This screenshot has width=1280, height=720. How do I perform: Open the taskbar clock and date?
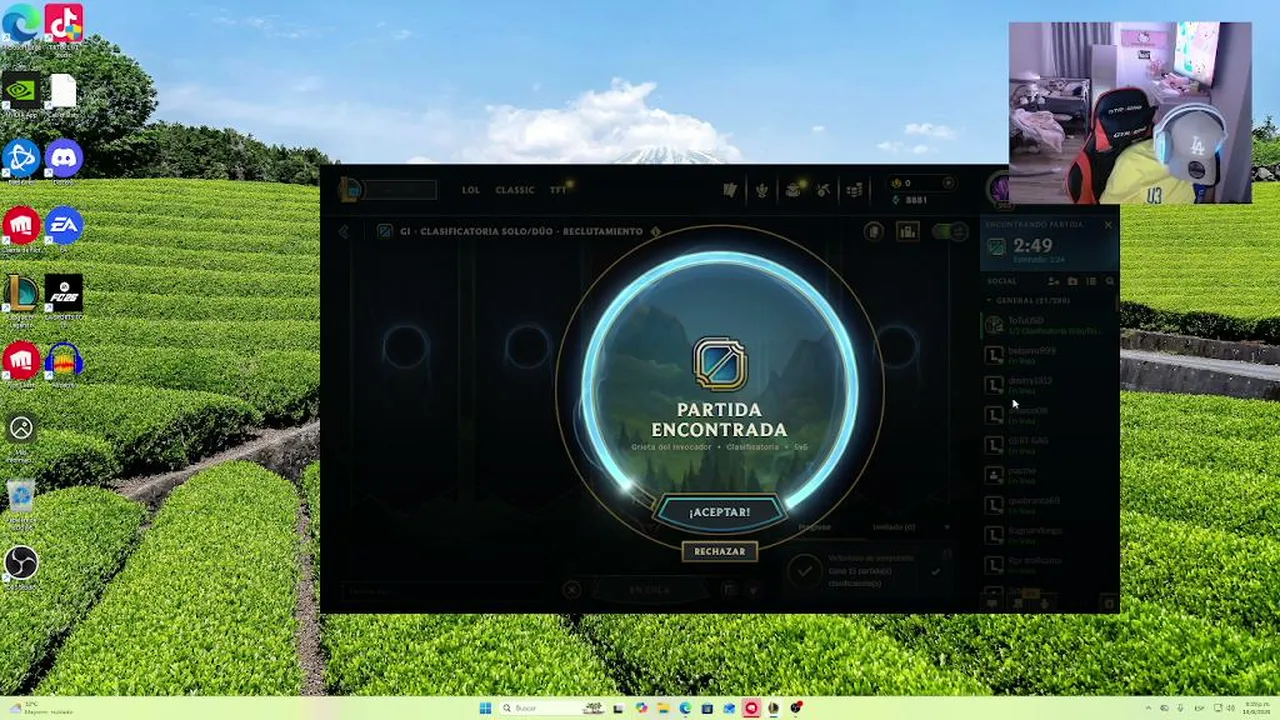(1255, 708)
